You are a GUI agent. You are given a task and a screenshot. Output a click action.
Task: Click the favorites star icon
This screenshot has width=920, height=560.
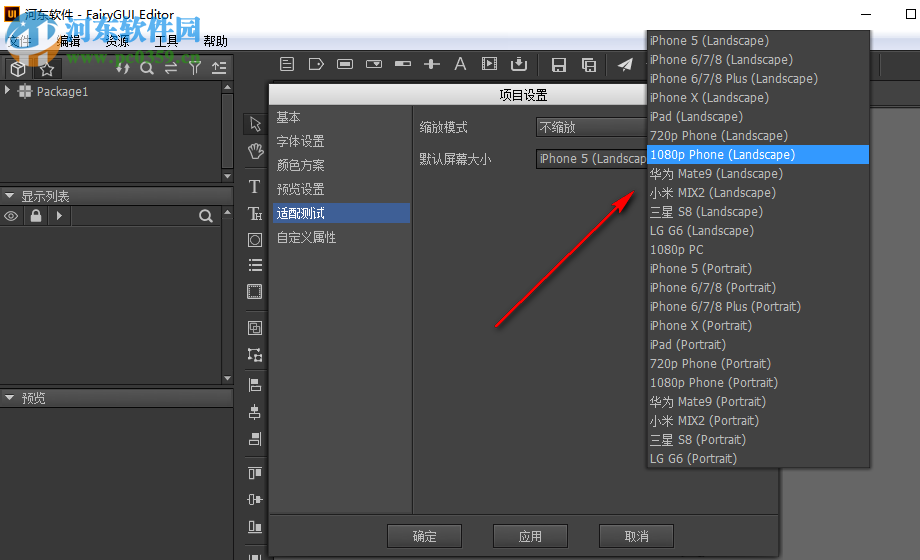click(x=47, y=69)
